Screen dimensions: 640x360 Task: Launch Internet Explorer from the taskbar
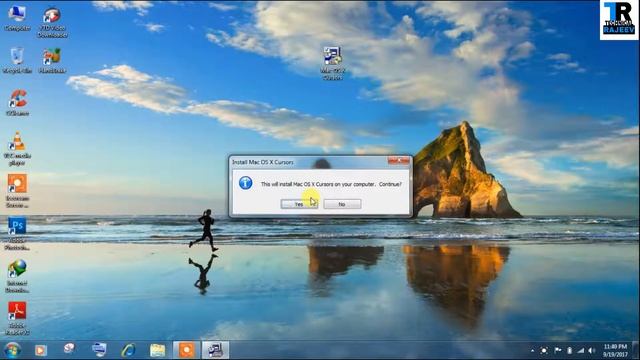click(x=128, y=350)
